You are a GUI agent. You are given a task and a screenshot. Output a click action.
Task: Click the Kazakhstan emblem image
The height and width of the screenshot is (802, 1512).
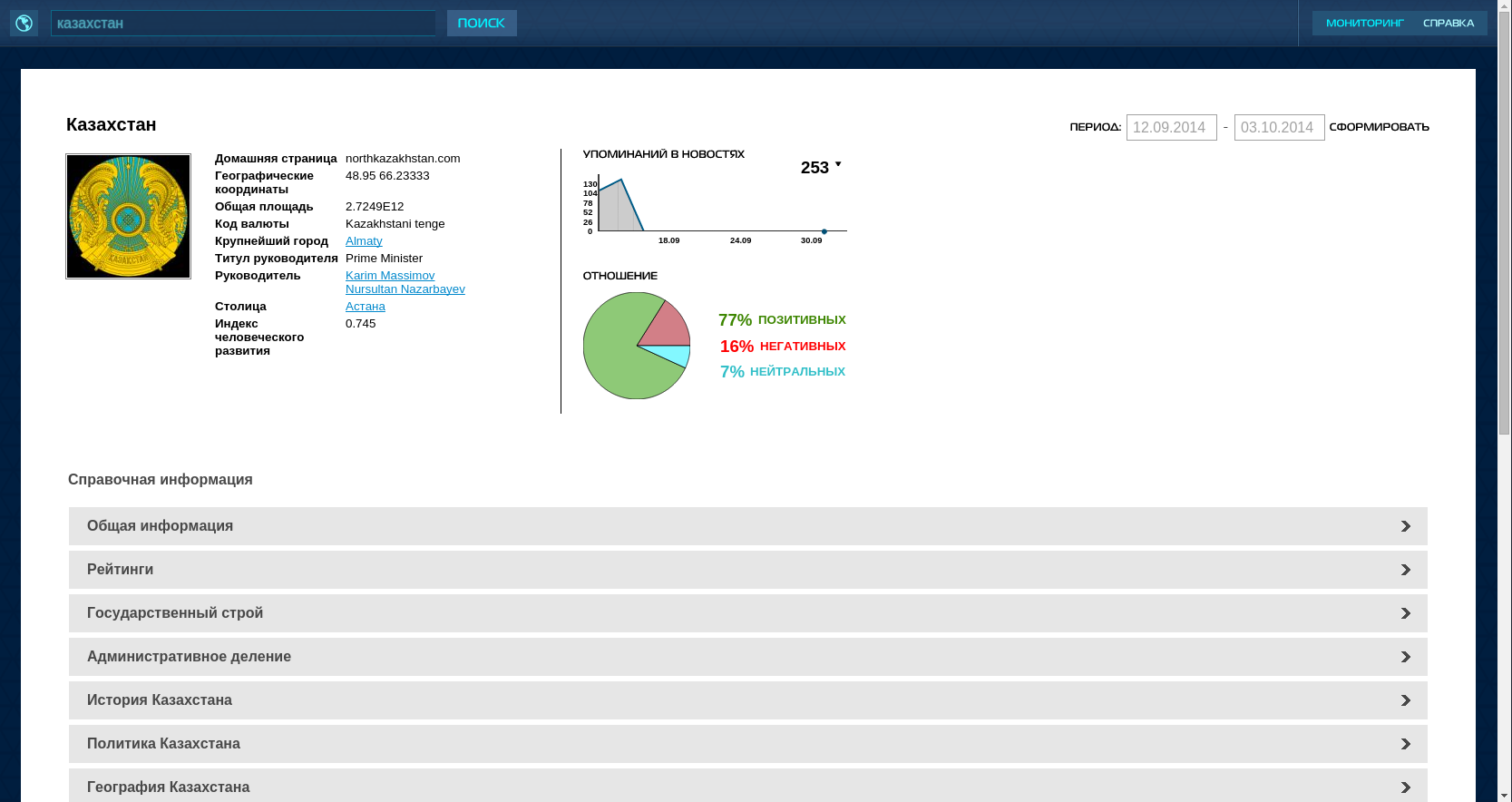click(128, 216)
